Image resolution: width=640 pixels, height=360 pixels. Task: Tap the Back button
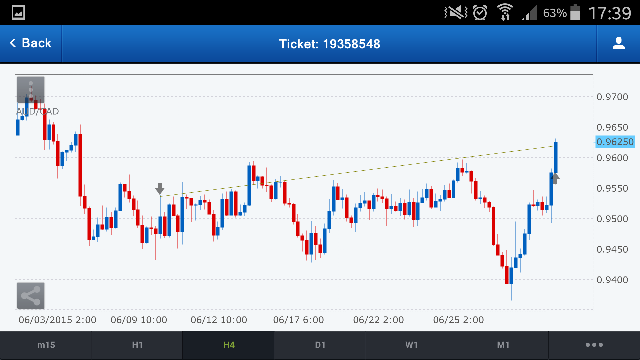(x=31, y=43)
